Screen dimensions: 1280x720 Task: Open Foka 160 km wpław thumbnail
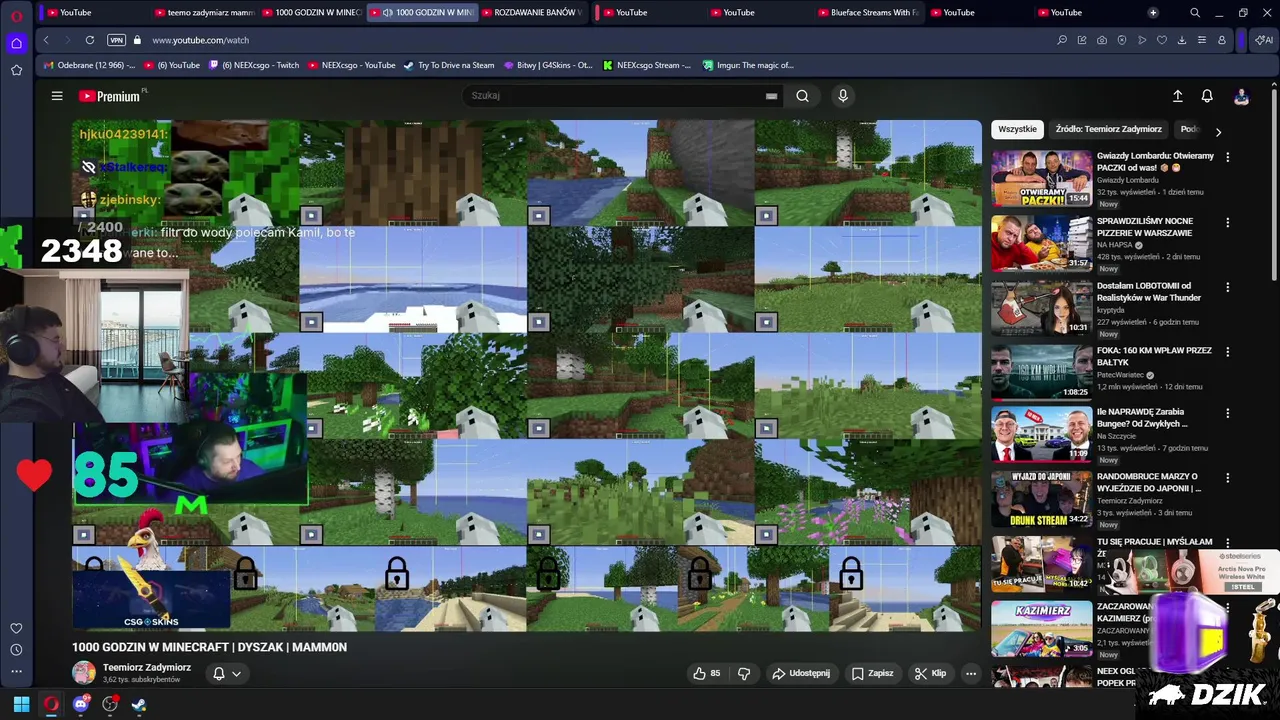1041,372
